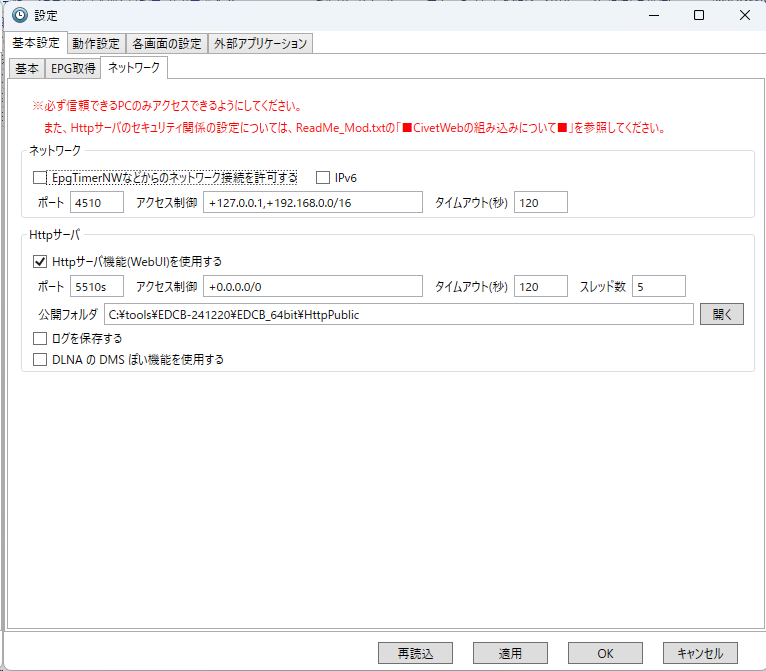Edit network アクセス制御 field with 127.0.0.1

point(313,203)
